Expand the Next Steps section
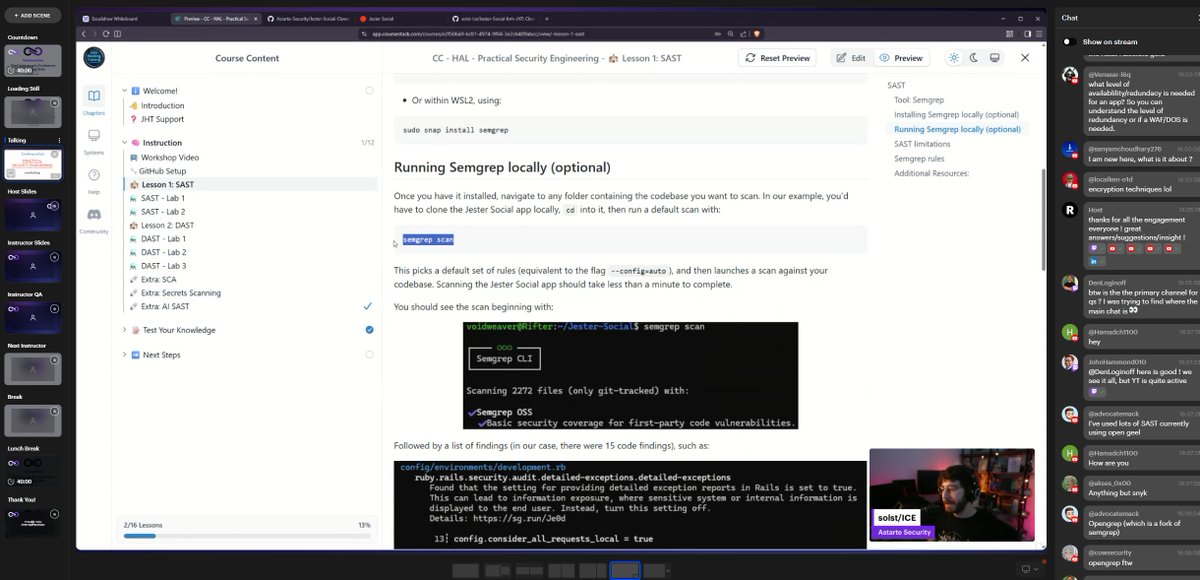 [125, 355]
